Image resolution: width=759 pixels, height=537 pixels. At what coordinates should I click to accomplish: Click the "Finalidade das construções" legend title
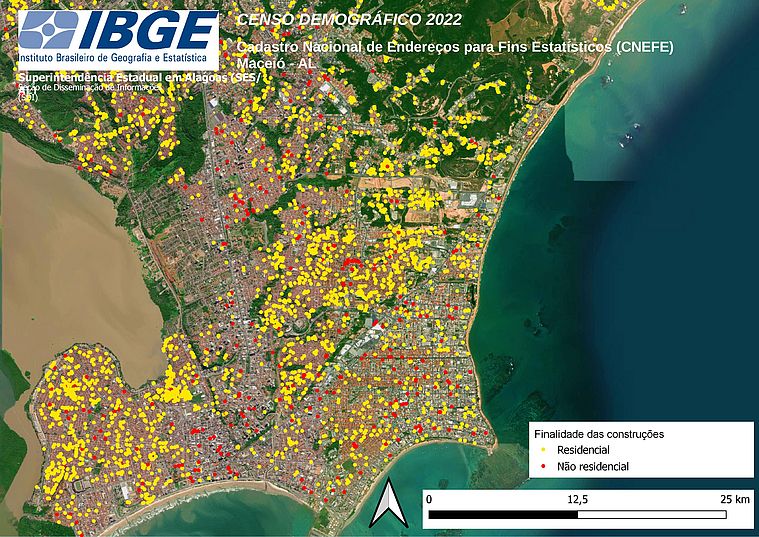coord(599,435)
